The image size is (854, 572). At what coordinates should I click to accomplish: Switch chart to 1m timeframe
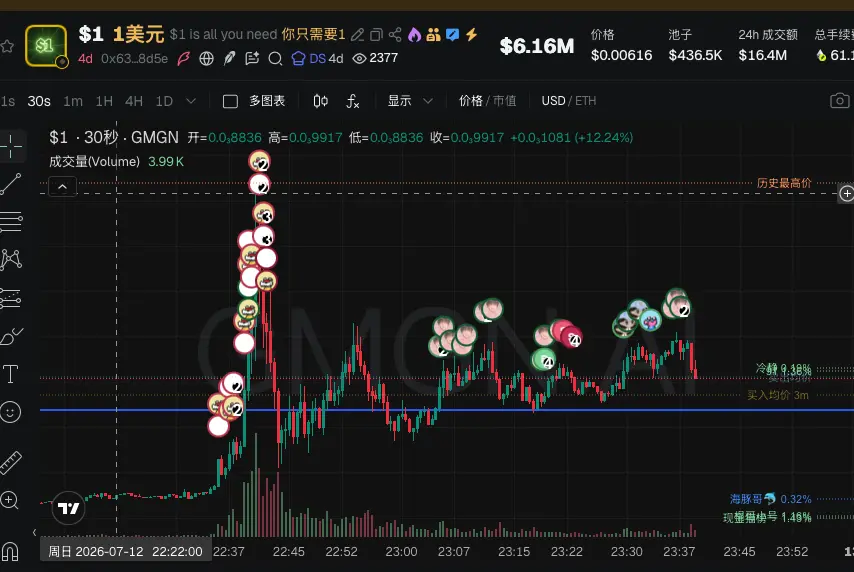[x=73, y=101]
